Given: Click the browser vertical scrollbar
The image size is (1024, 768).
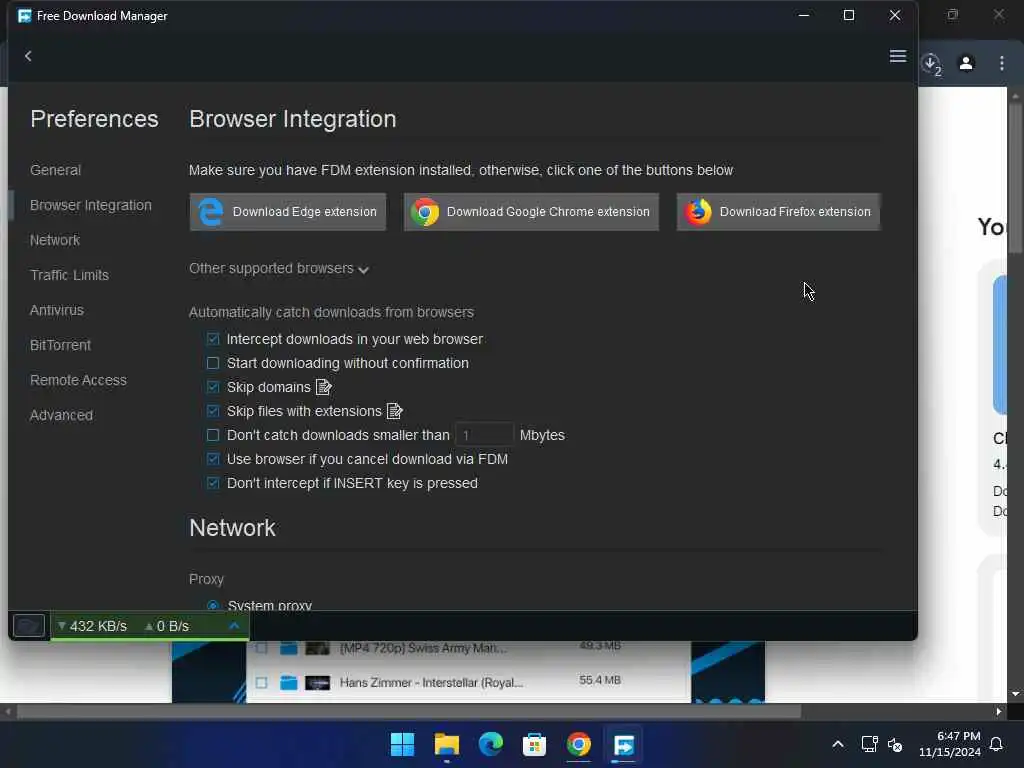Looking at the screenshot, I should [x=1015, y=176].
